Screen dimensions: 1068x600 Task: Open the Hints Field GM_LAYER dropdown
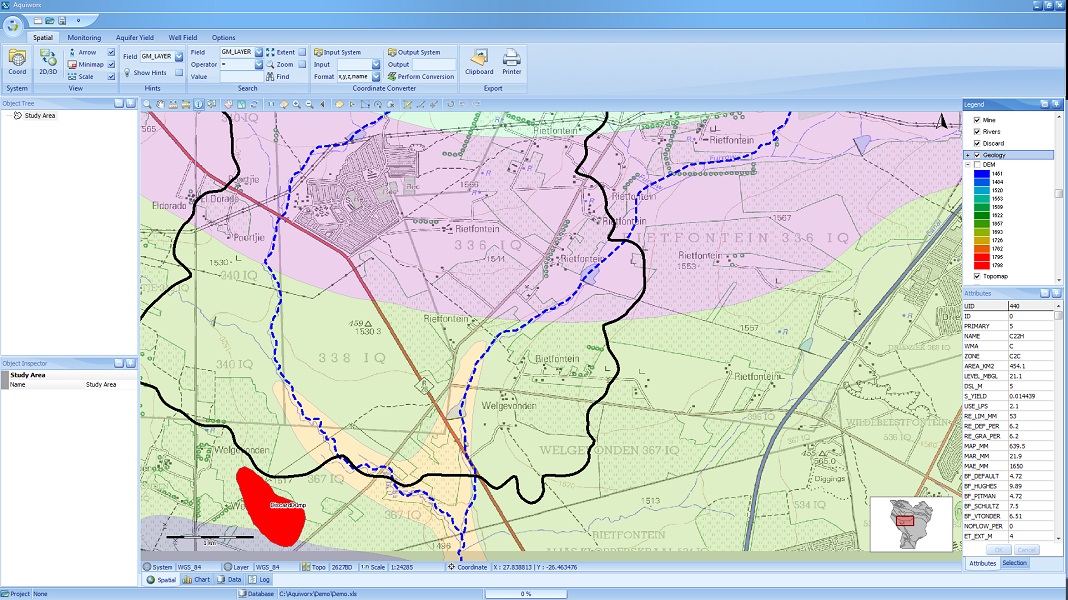tap(179, 56)
